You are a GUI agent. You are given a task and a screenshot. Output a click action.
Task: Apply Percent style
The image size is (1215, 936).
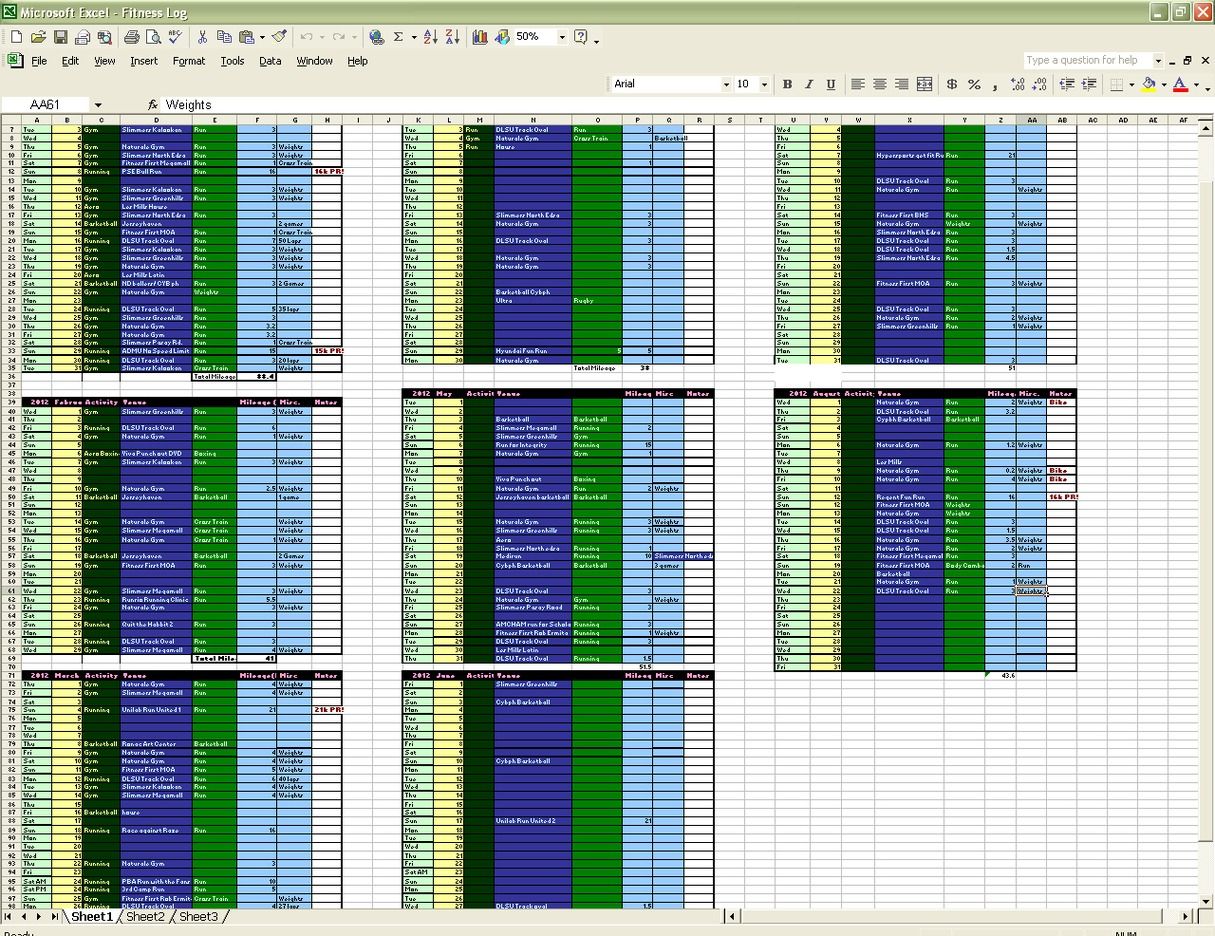click(973, 85)
